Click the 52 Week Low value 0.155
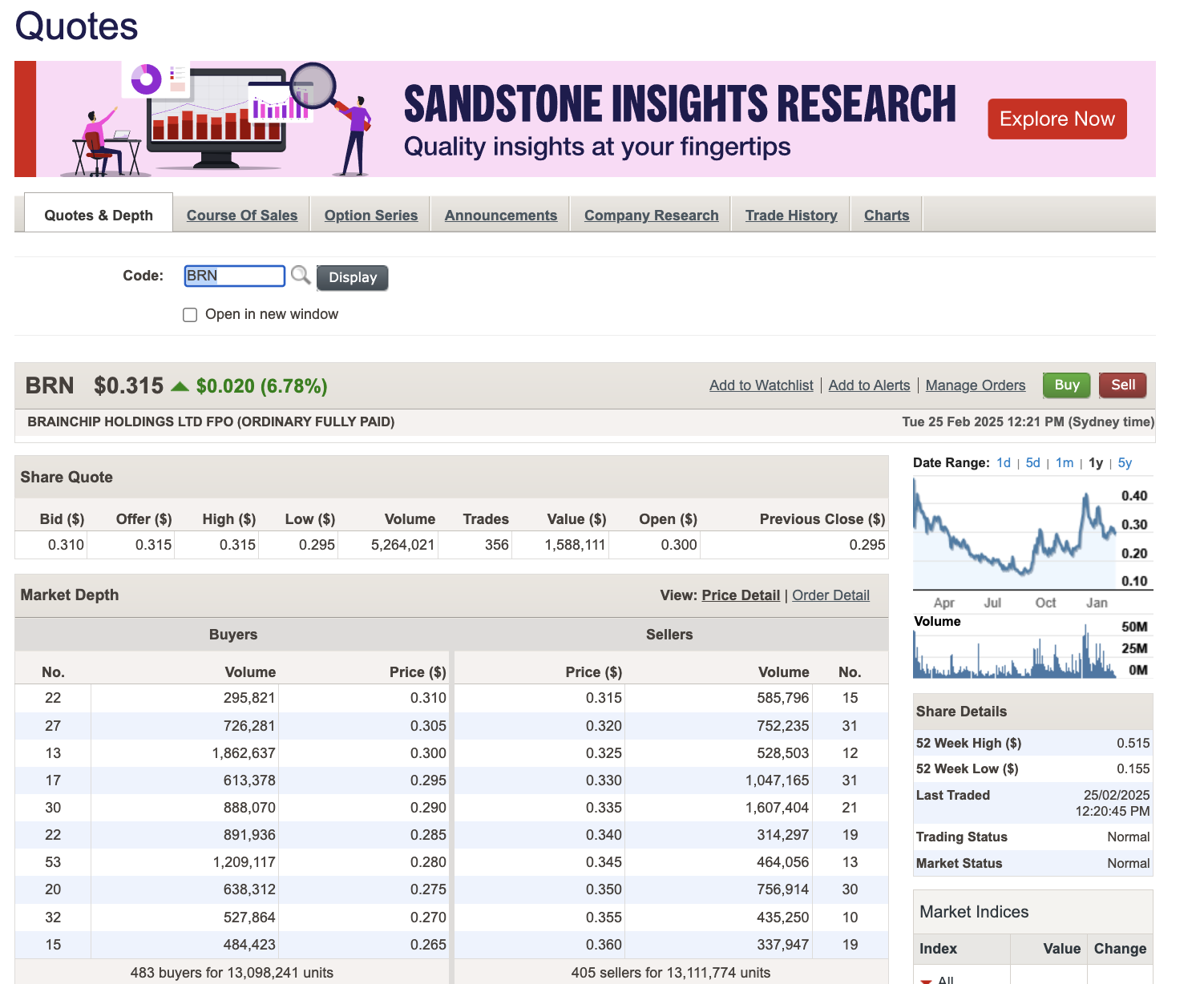 1133,768
